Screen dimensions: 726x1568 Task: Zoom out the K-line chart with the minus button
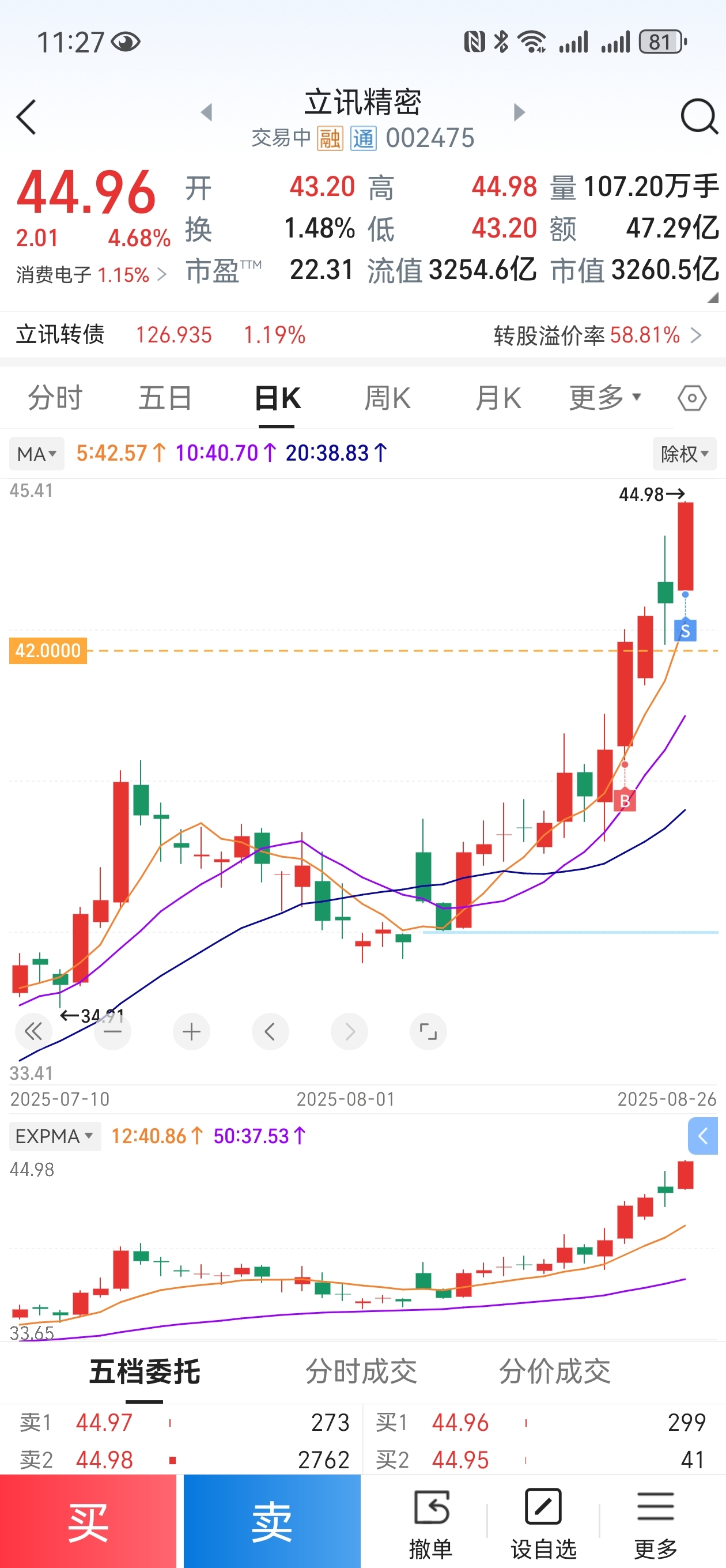112,1031
